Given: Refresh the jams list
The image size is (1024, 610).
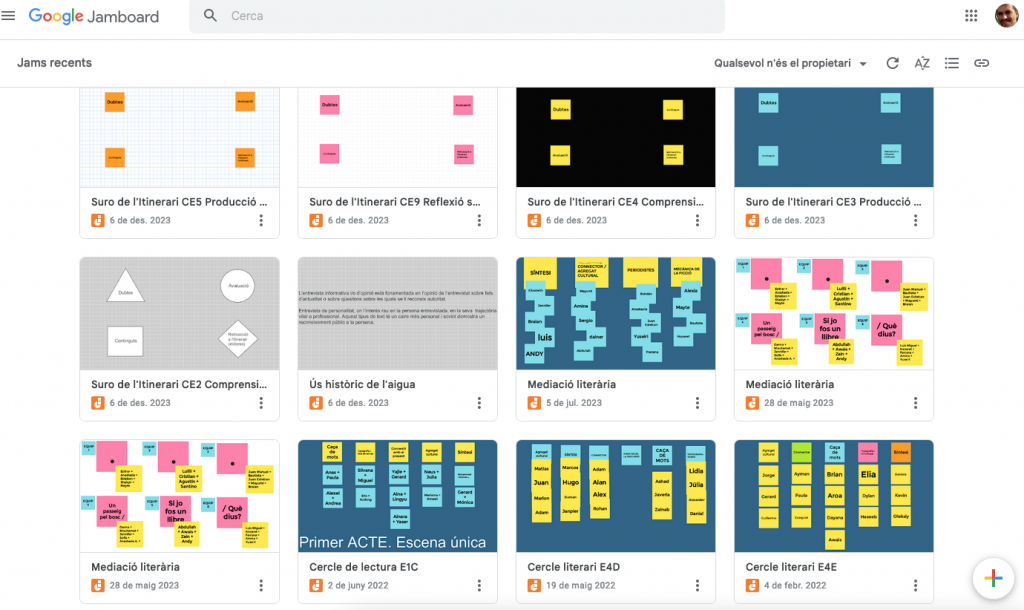Looking at the screenshot, I should (x=892, y=63).
